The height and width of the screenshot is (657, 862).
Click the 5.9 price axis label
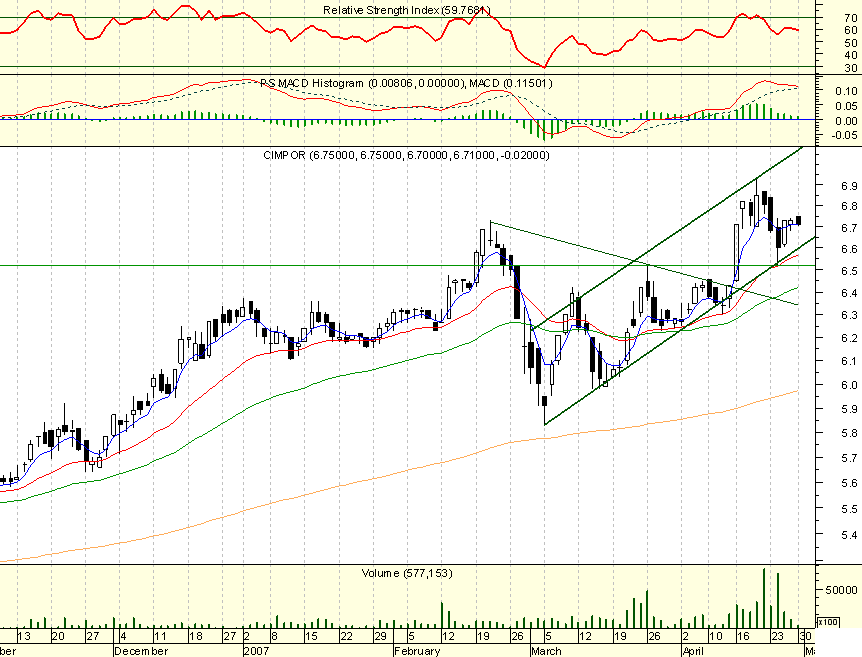(x=849, y=410)
